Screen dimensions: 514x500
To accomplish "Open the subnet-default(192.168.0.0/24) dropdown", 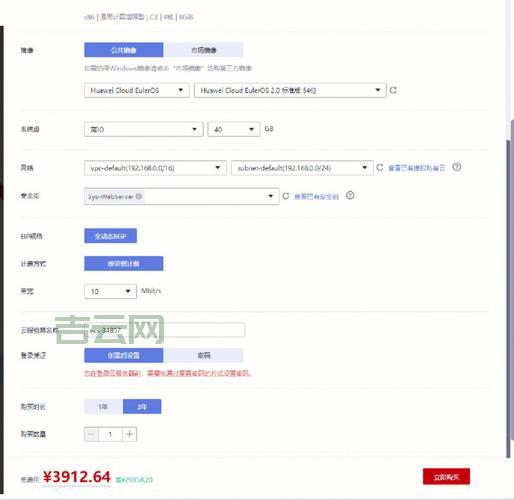I will [x=302, y=168].
